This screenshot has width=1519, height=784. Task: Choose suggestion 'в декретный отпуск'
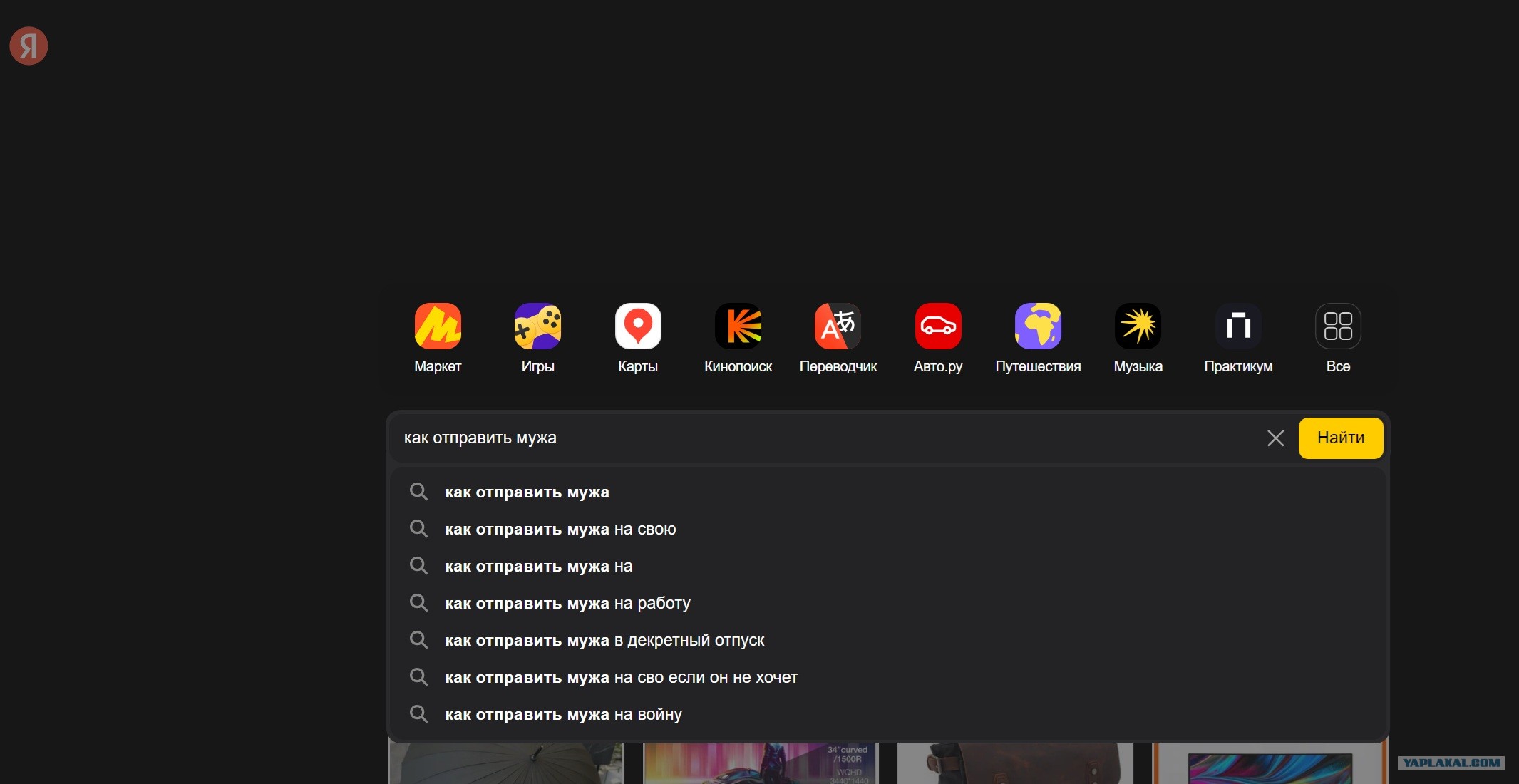click(x=888, y=641)
